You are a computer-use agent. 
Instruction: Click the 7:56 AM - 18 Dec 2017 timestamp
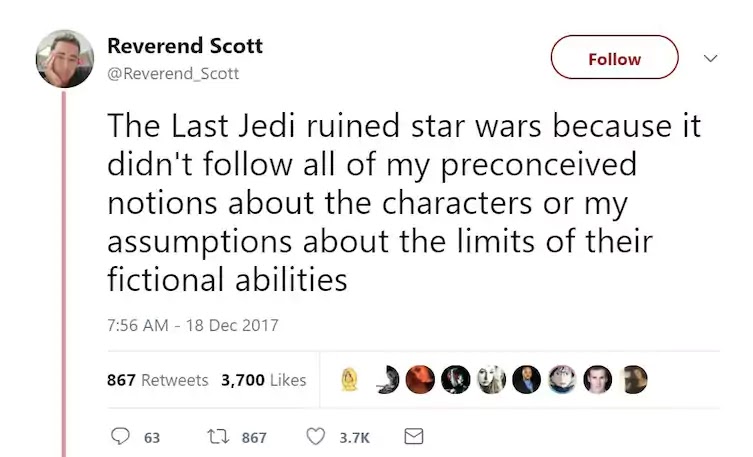click(x=192, y=325)
